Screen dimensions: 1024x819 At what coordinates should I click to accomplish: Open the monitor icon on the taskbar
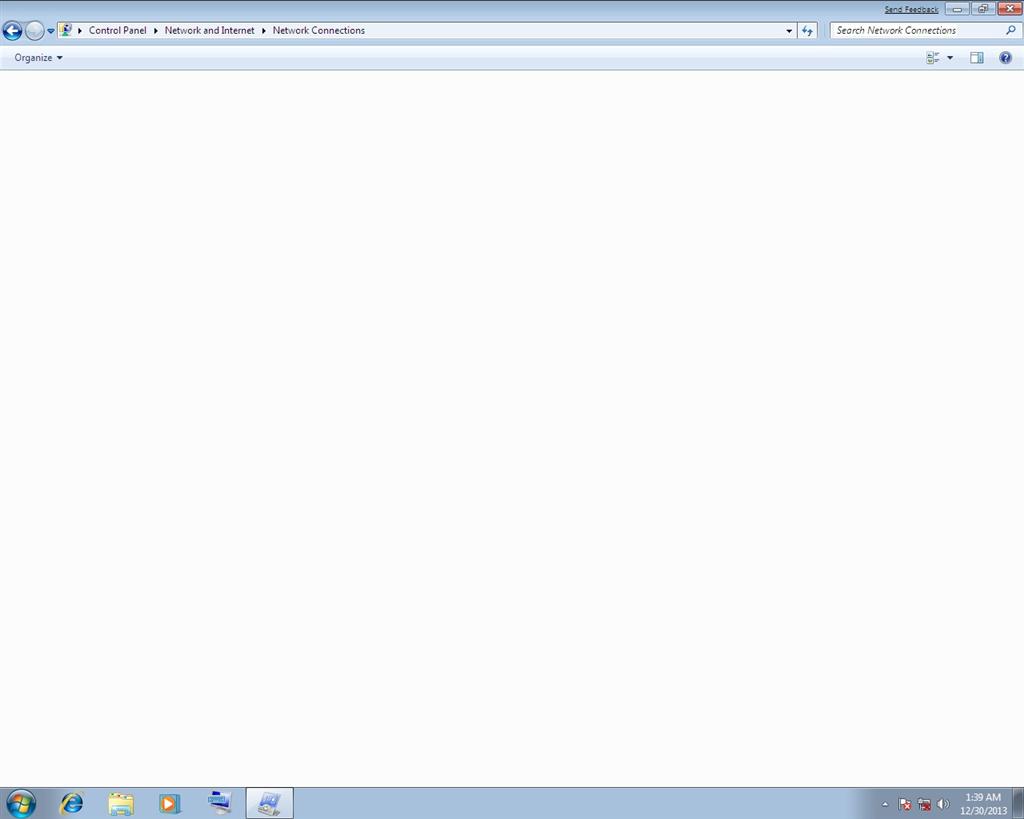coord(219,803)
